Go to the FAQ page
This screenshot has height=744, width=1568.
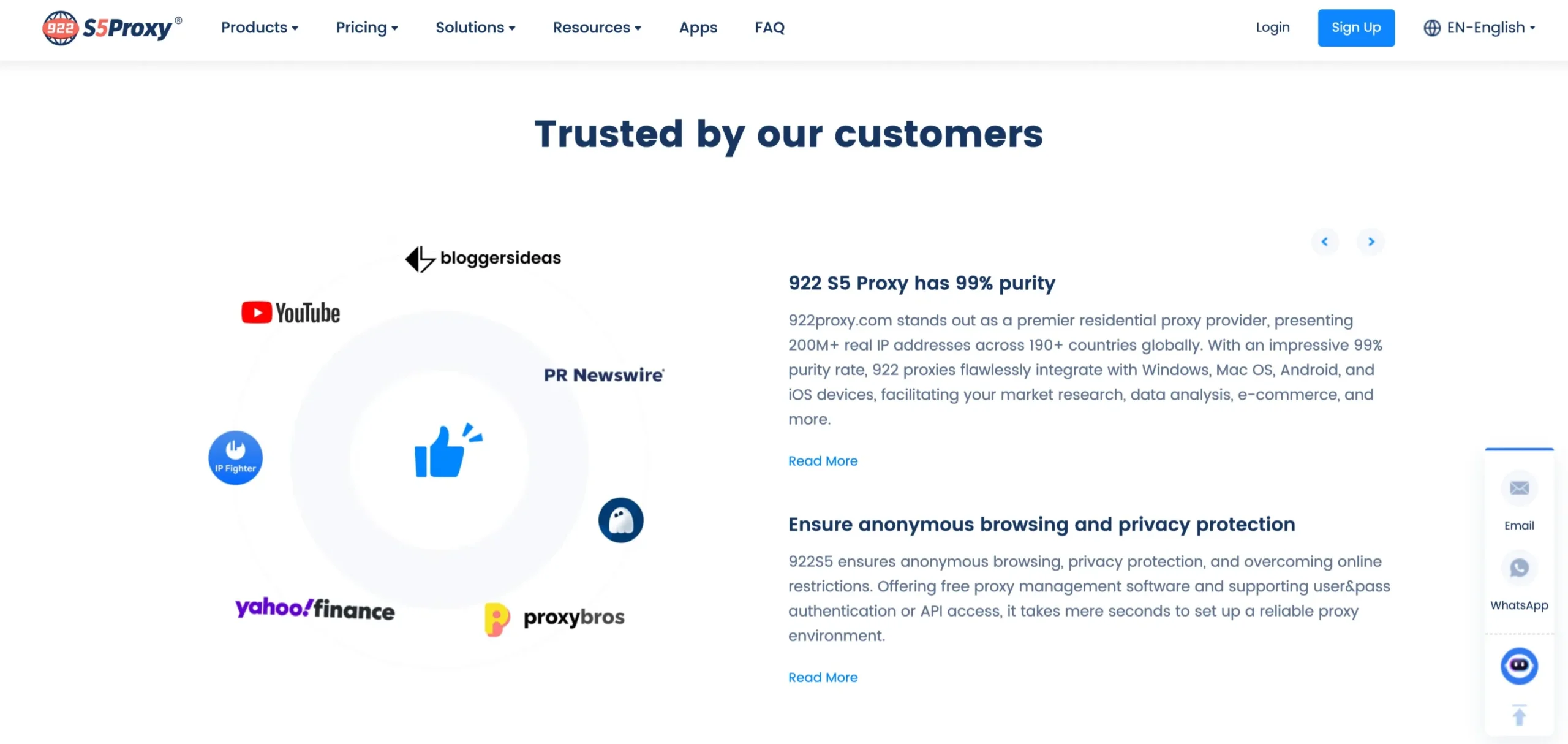769,28
